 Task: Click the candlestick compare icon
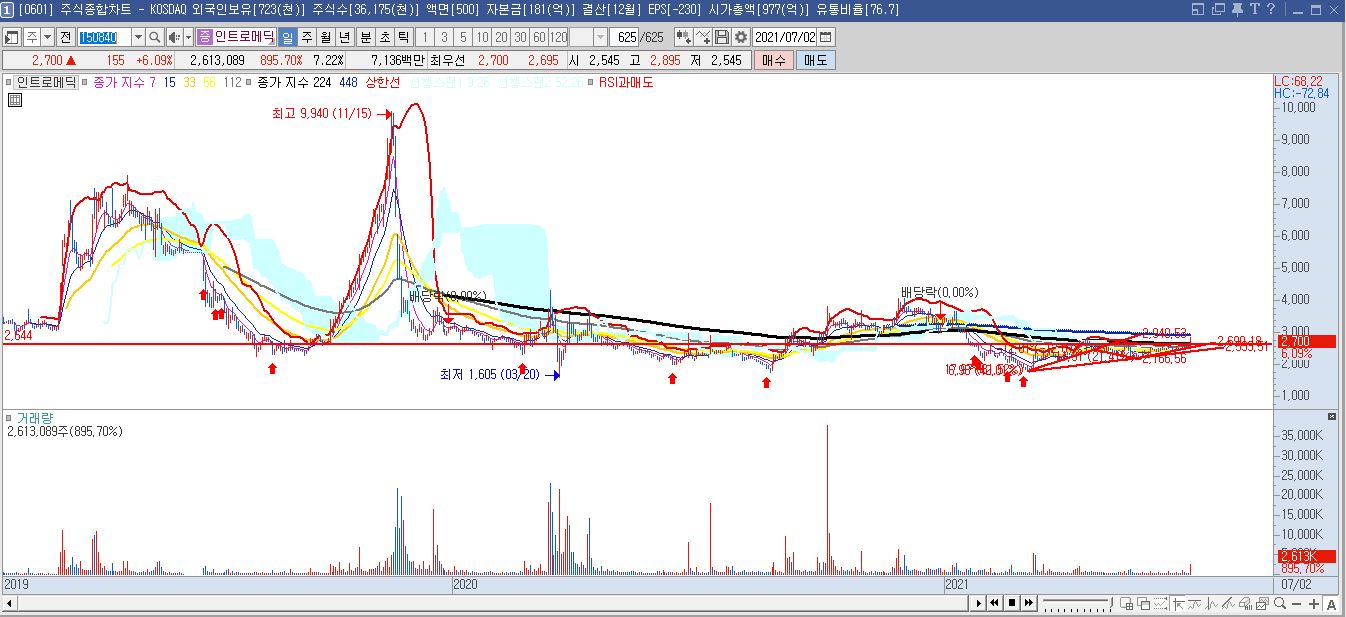[683, 37]
